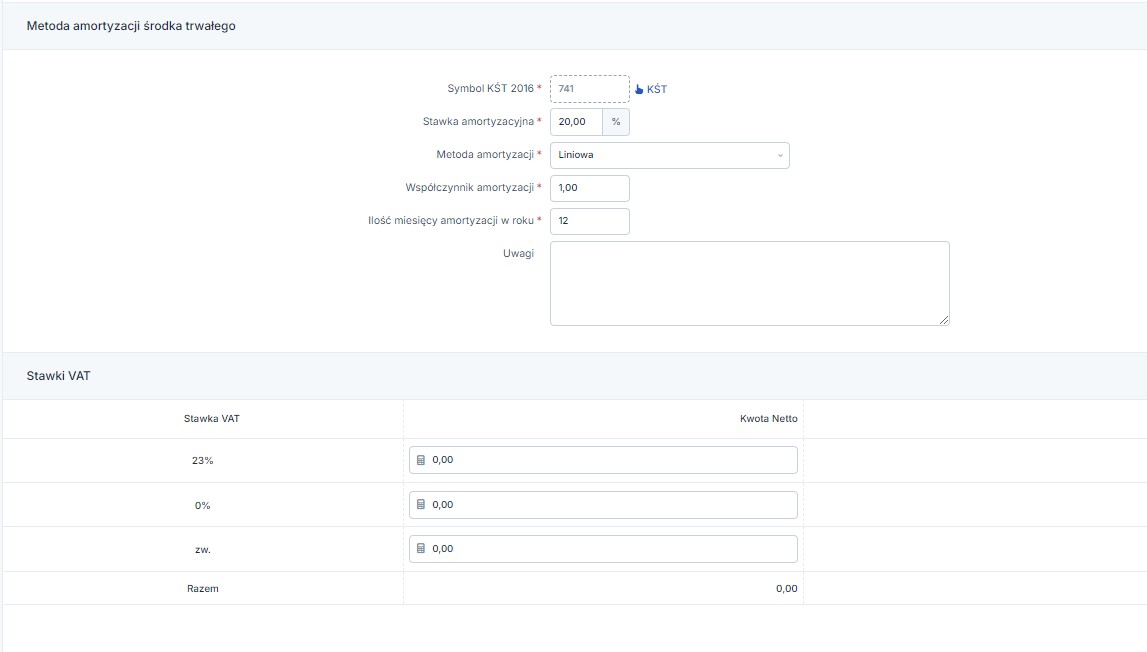
Task: Grab the Uwagi textarea resize handle
Action: 944,320
